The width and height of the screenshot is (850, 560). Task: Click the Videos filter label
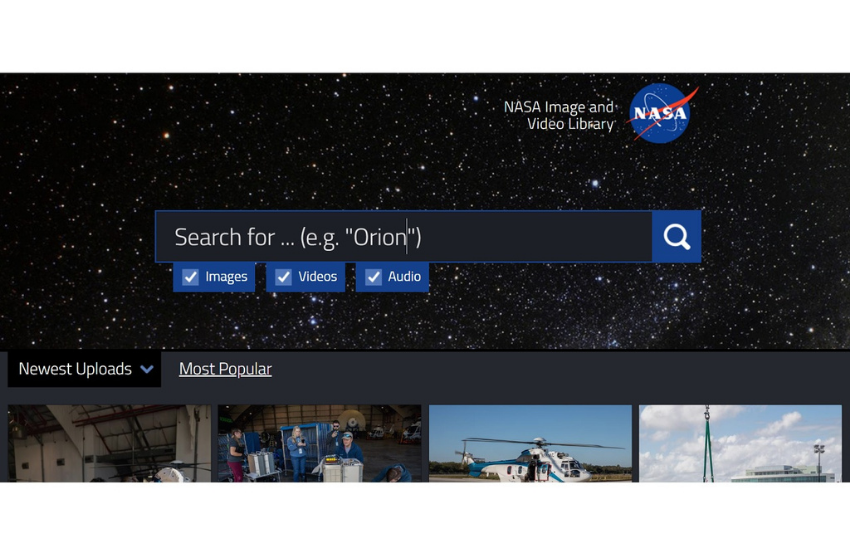point(318,276)
